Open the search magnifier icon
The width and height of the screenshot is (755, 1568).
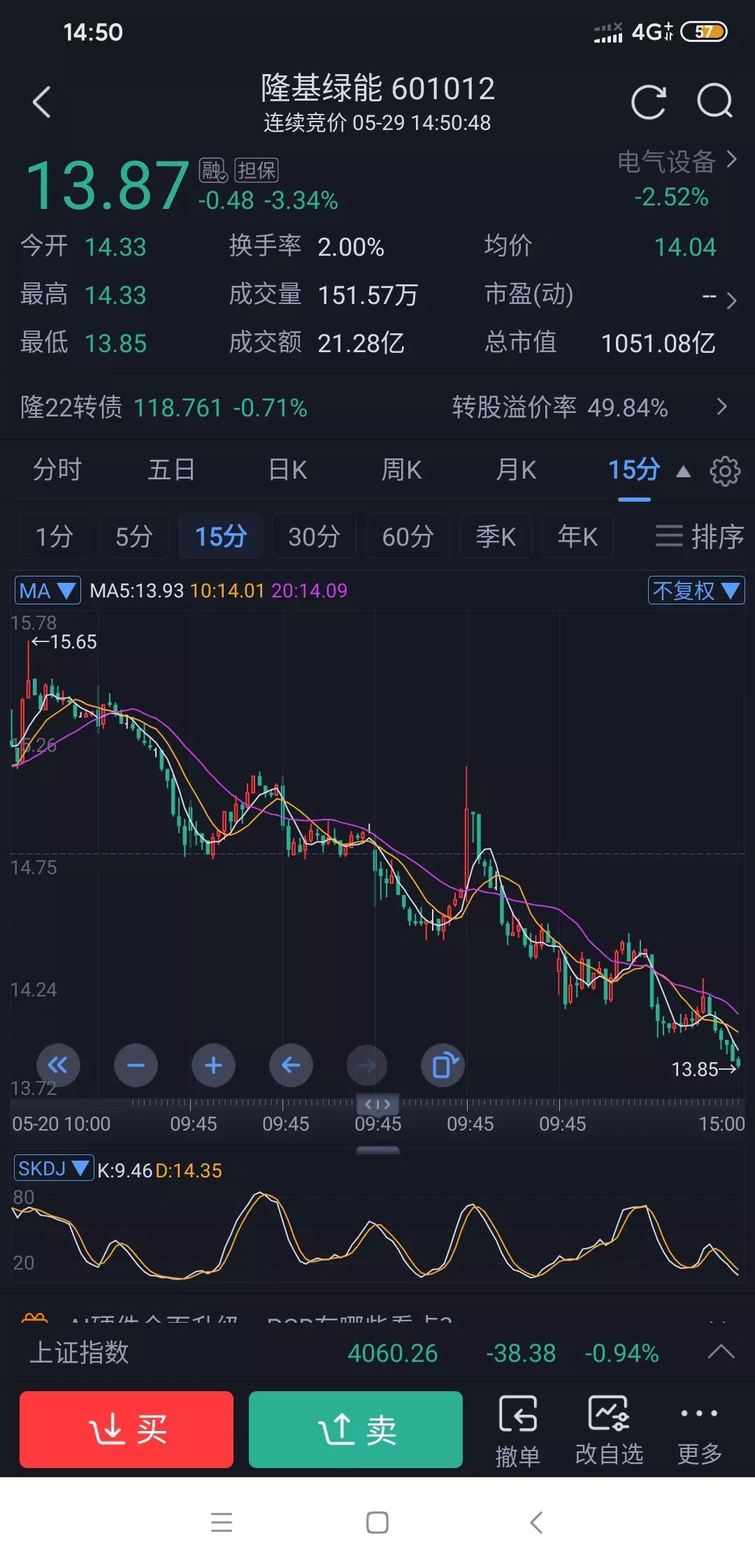tap(714, 102)
